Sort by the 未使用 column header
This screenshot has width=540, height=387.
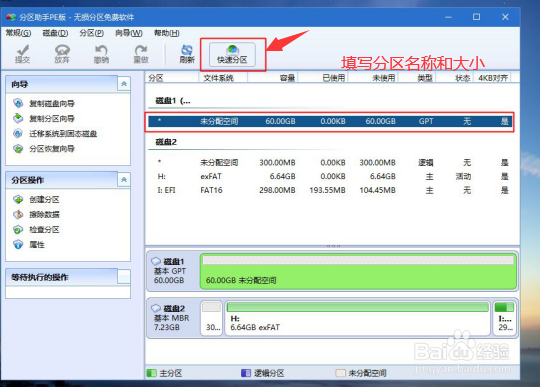pos(373,78)
